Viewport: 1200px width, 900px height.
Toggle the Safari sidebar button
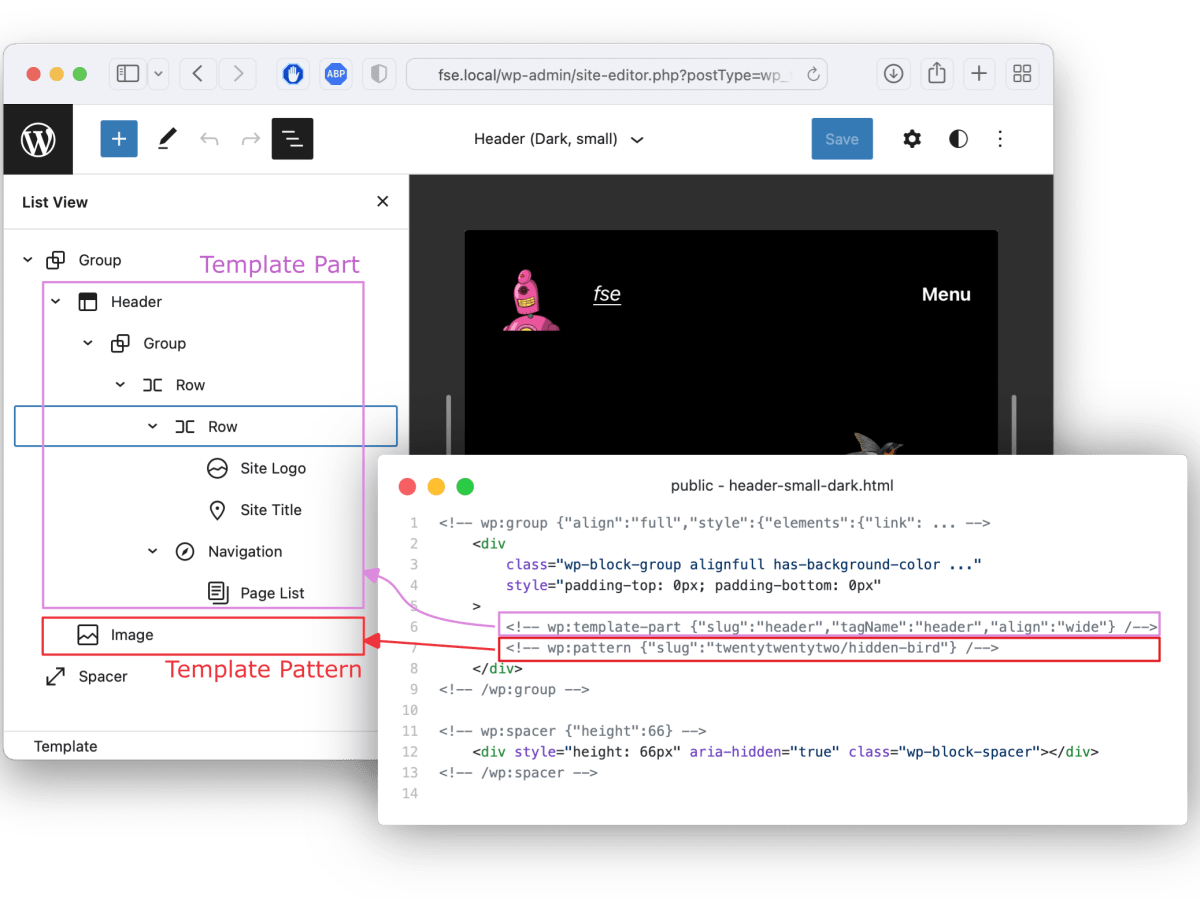(128, 74)
